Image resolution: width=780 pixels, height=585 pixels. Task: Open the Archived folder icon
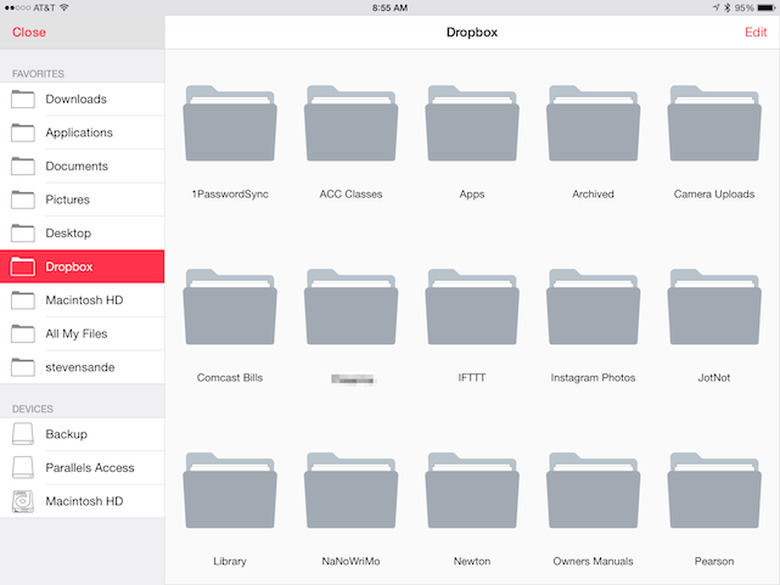click(593, 123)
